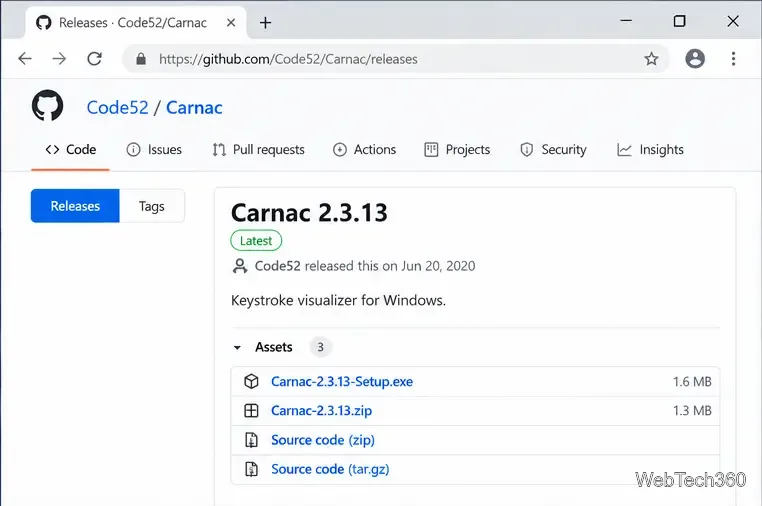Open the browser profile avatar icon

[695, 59]
